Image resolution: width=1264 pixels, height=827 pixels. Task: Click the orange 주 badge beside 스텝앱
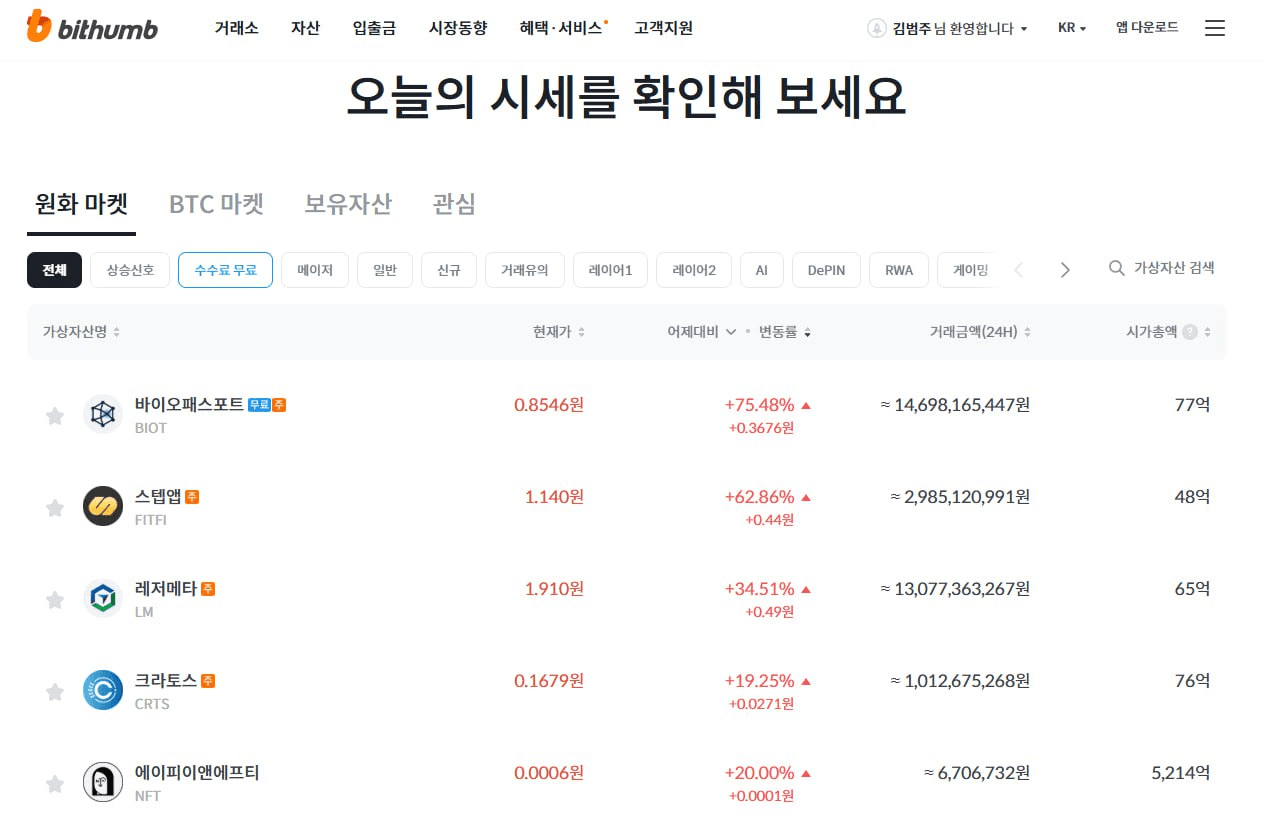(192, 497)
